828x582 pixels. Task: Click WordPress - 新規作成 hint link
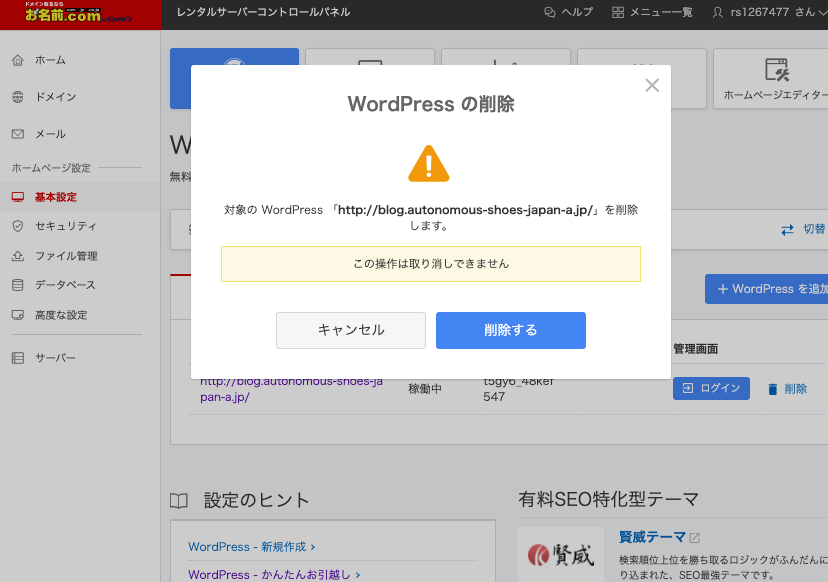[252, 547]
